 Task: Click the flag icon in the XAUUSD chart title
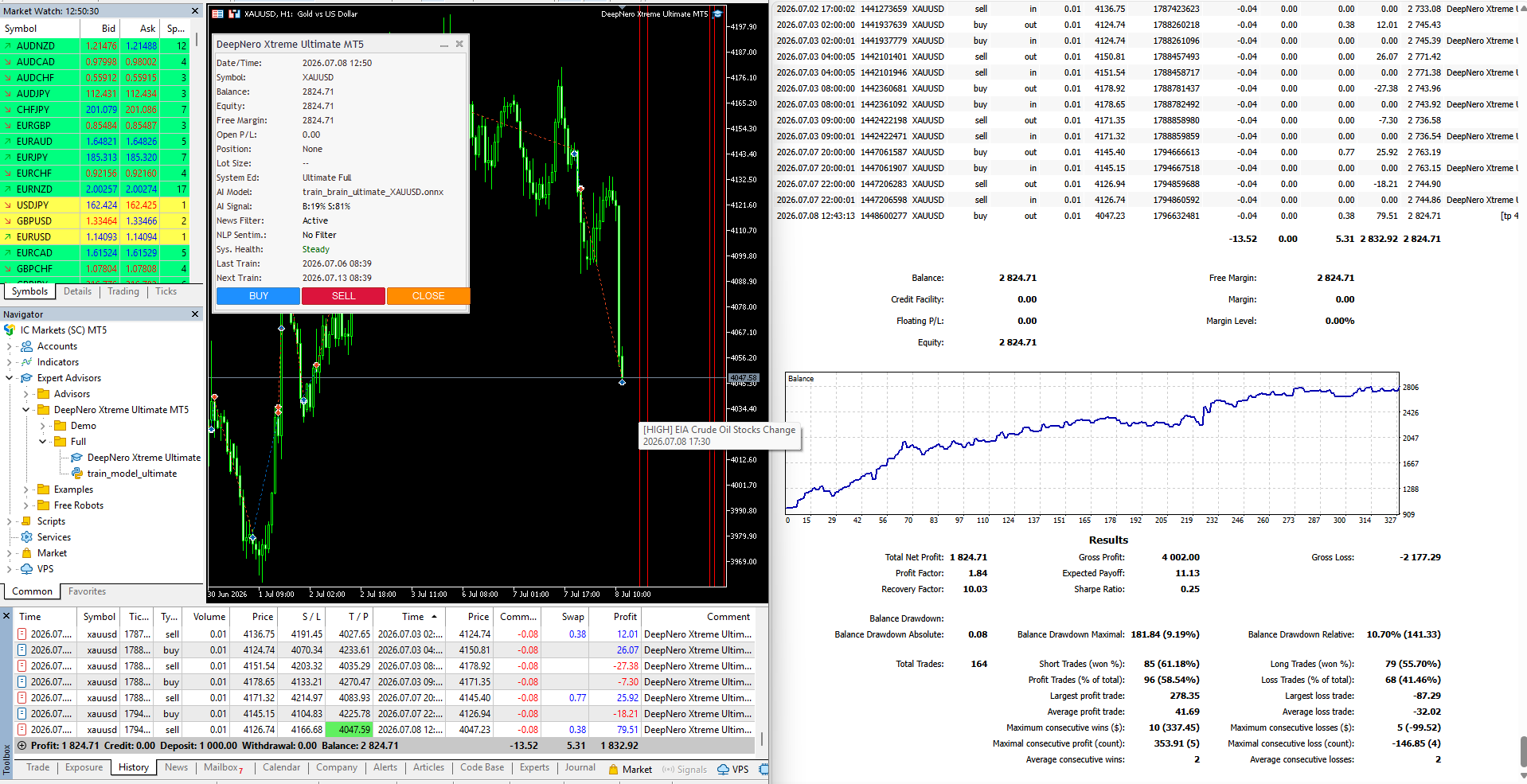217,14
